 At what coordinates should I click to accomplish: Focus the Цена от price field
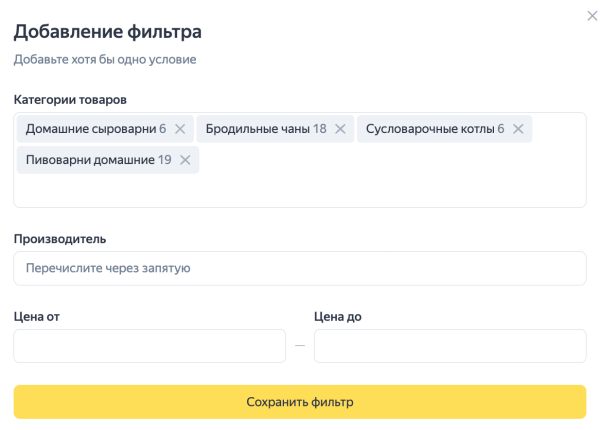tap(149, 346)
